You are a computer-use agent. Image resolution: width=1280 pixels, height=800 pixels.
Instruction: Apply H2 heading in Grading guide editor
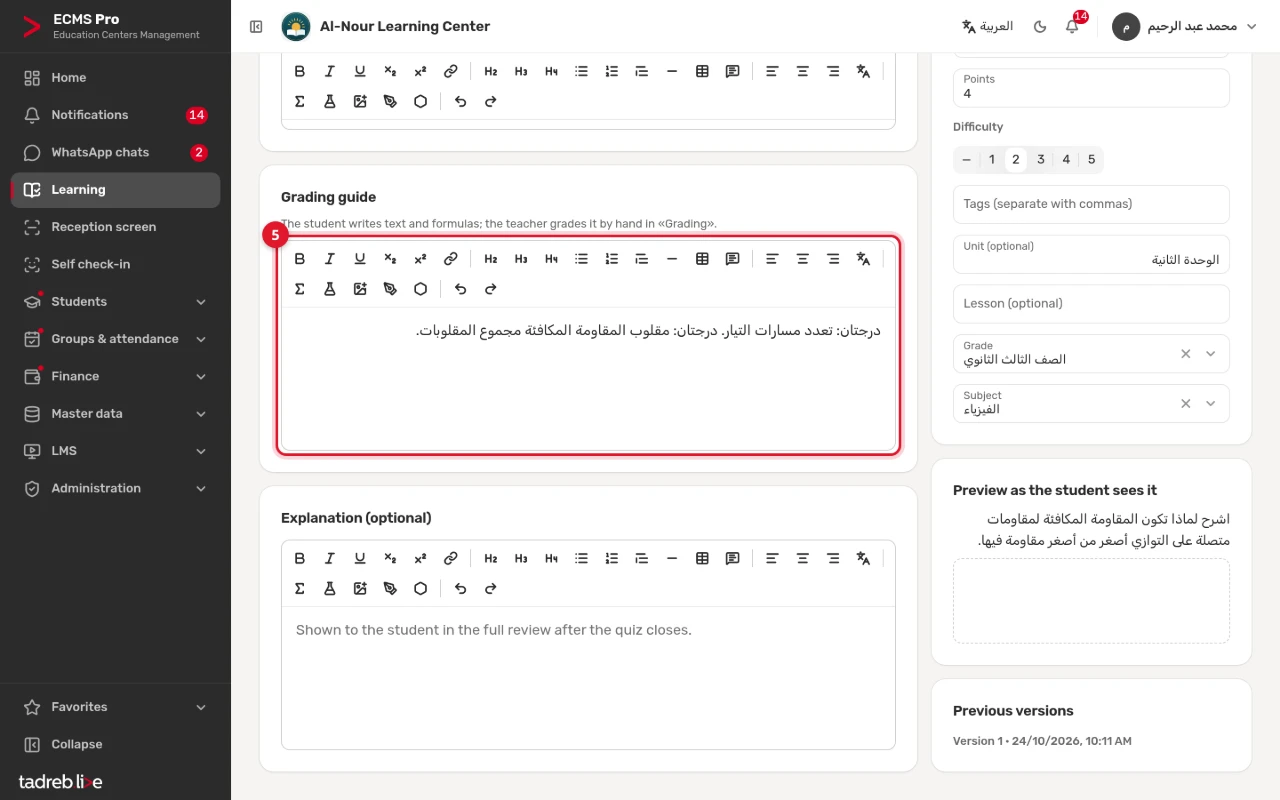coord(491,259)
